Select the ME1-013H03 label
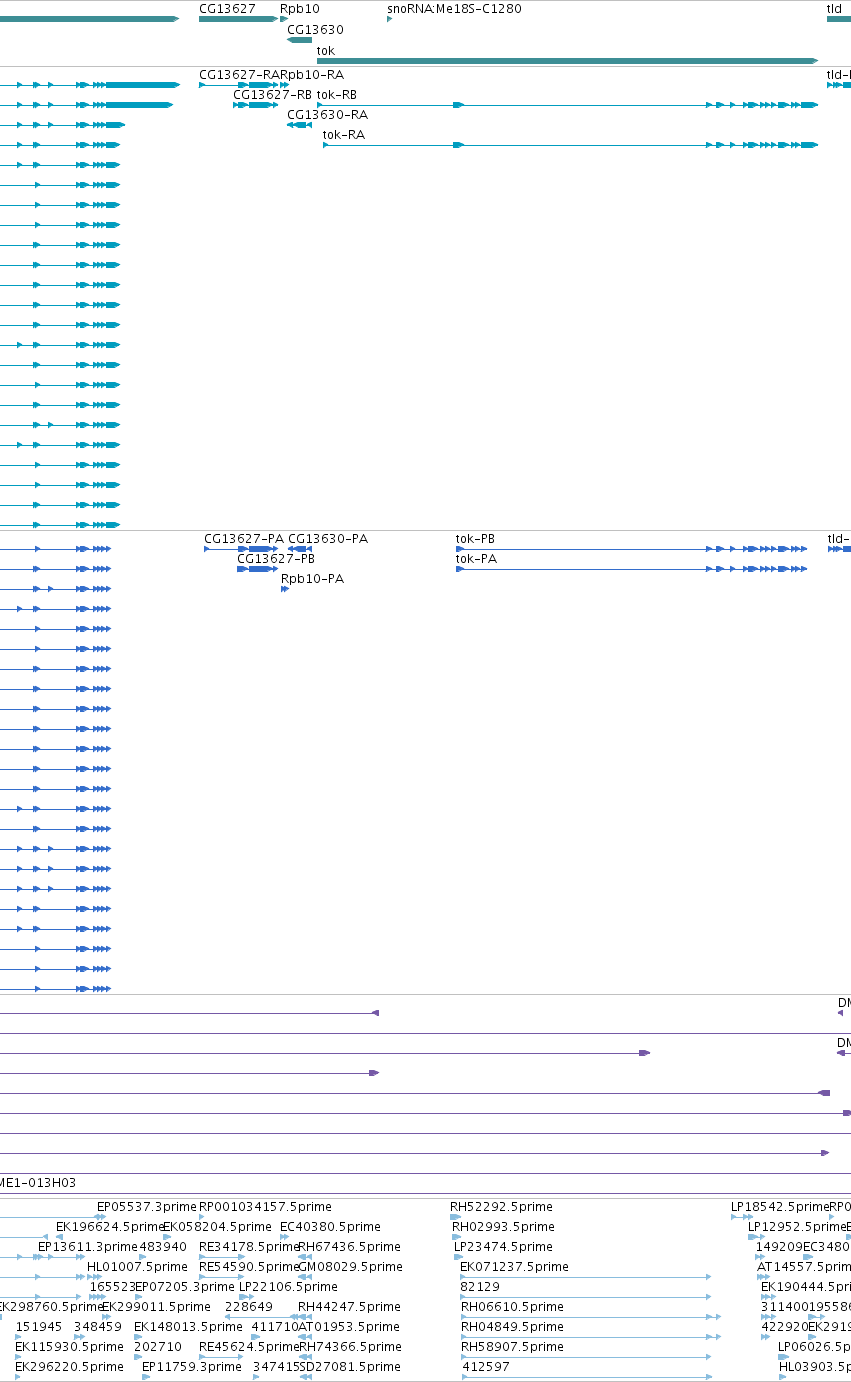Screen dimensions: 851x1382 coord(38,1182)
